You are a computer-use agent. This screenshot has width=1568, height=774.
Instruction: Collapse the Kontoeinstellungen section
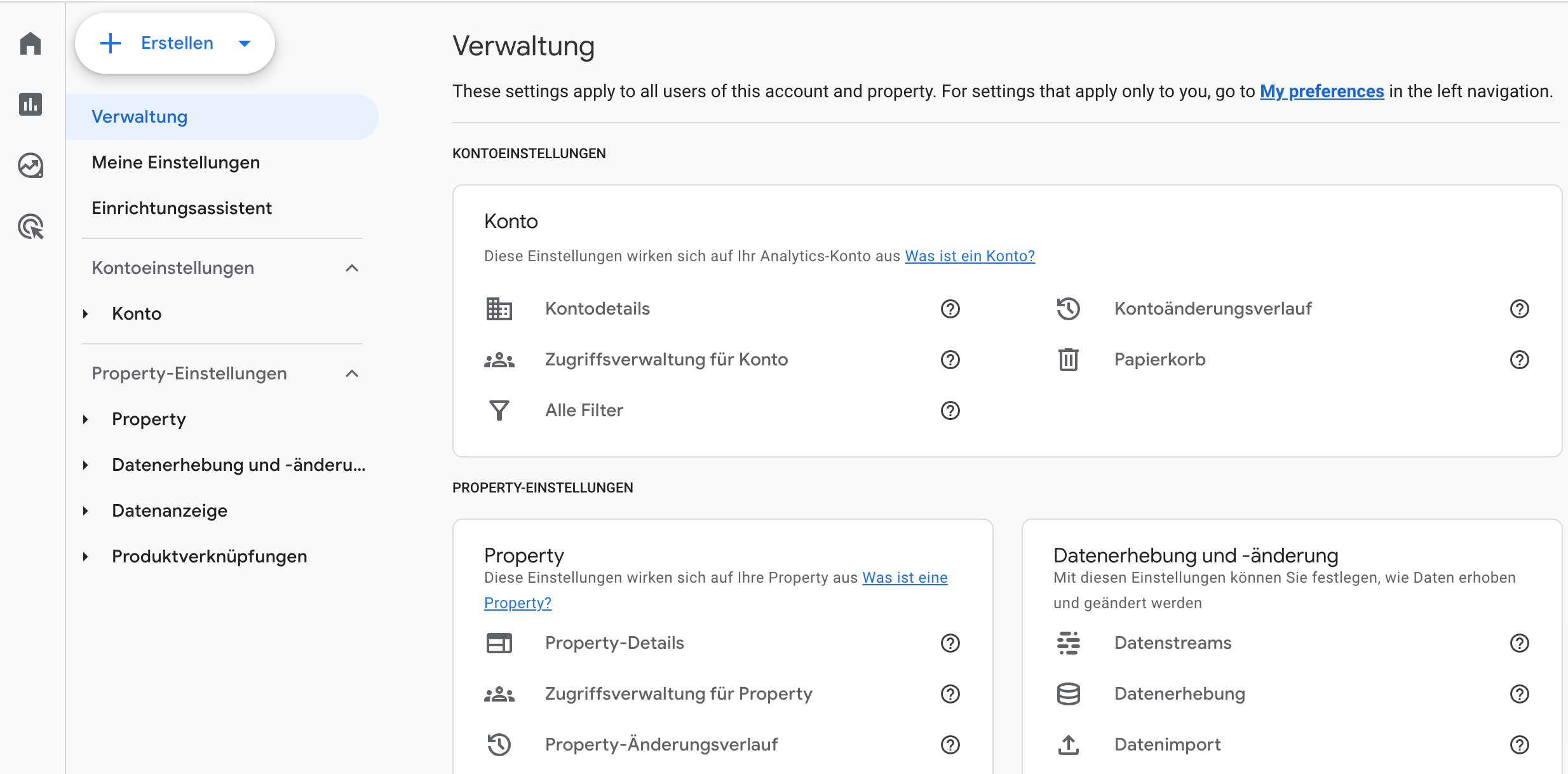[x=352, y=268]
